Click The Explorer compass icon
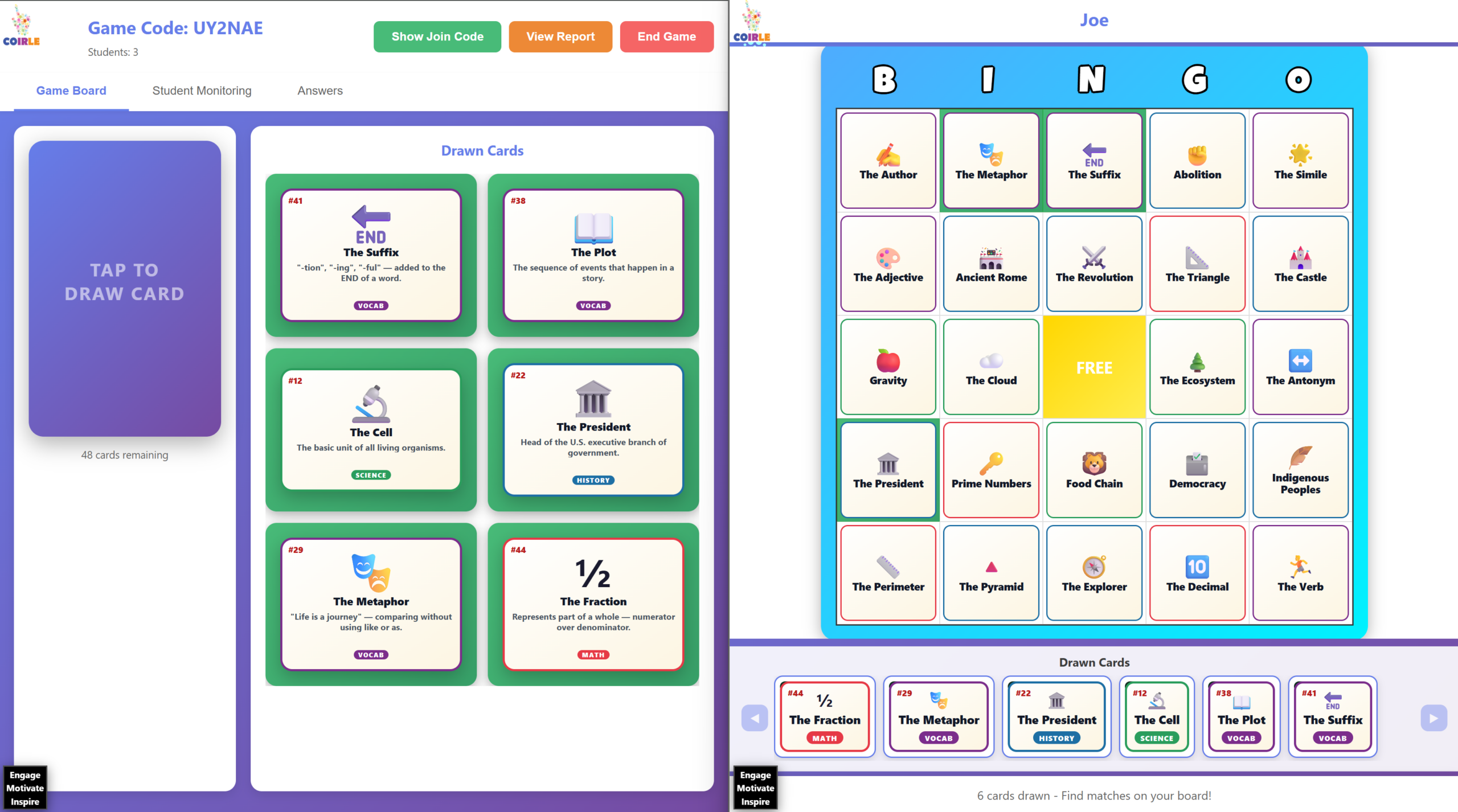 pos(1094,567)
